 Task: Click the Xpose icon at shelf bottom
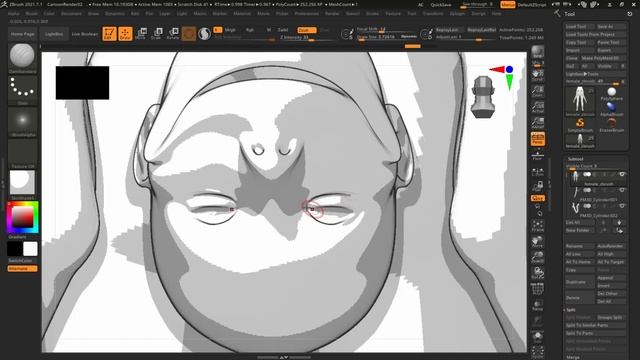tap(538, 352)
